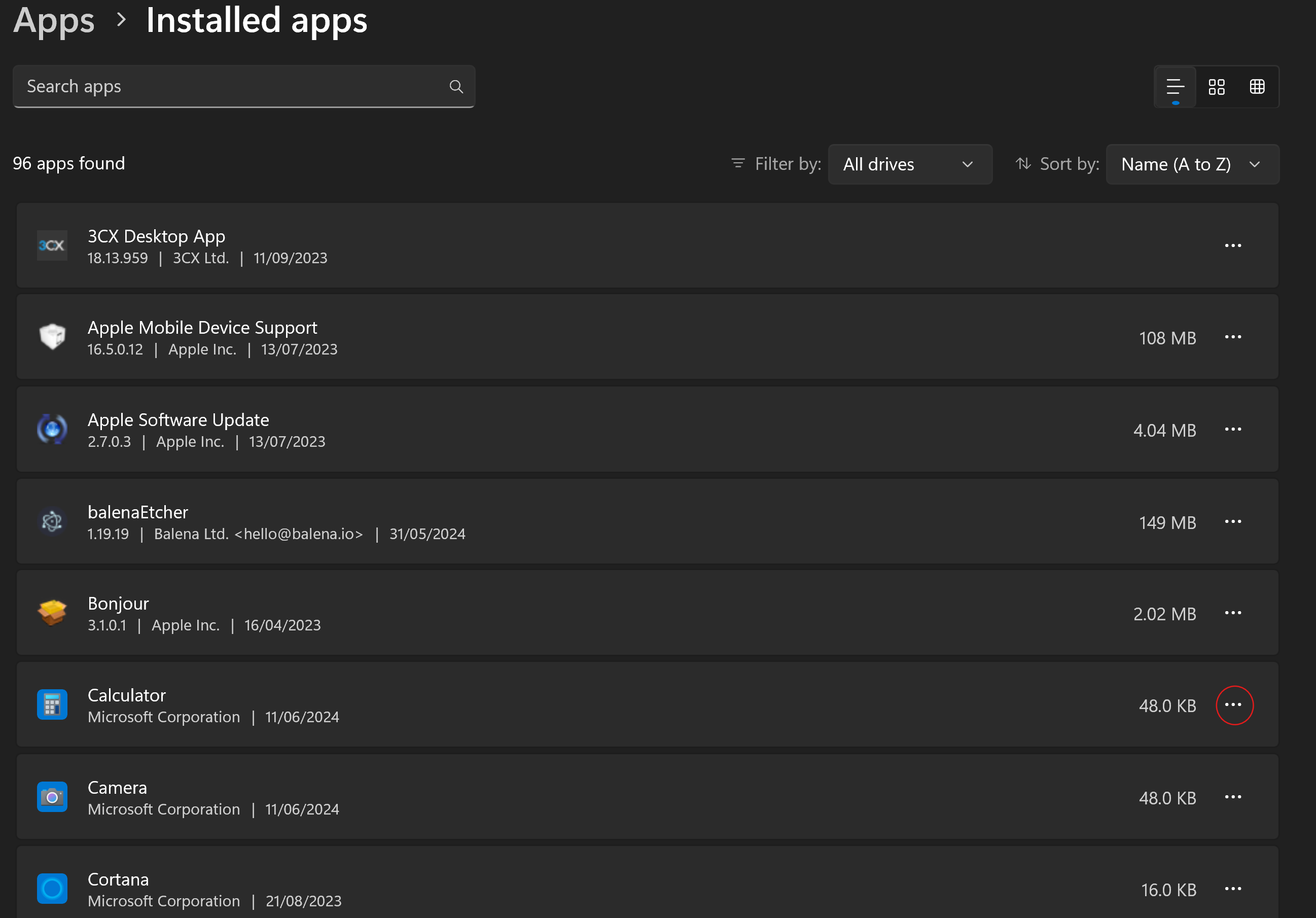Switch to list view layout

(1175, 87)
